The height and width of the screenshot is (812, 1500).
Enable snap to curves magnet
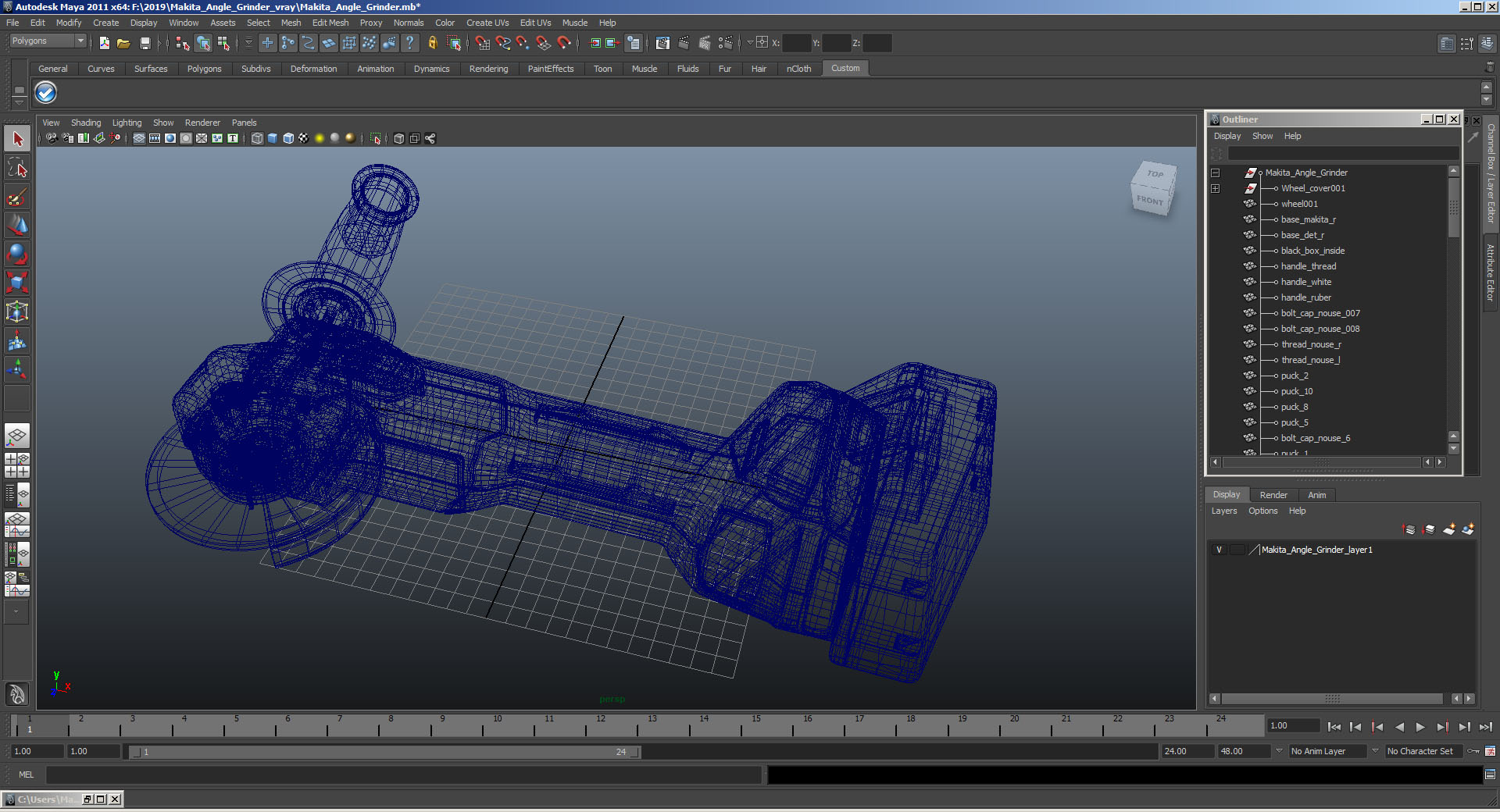pyautogui.click(x=503, y=43)
